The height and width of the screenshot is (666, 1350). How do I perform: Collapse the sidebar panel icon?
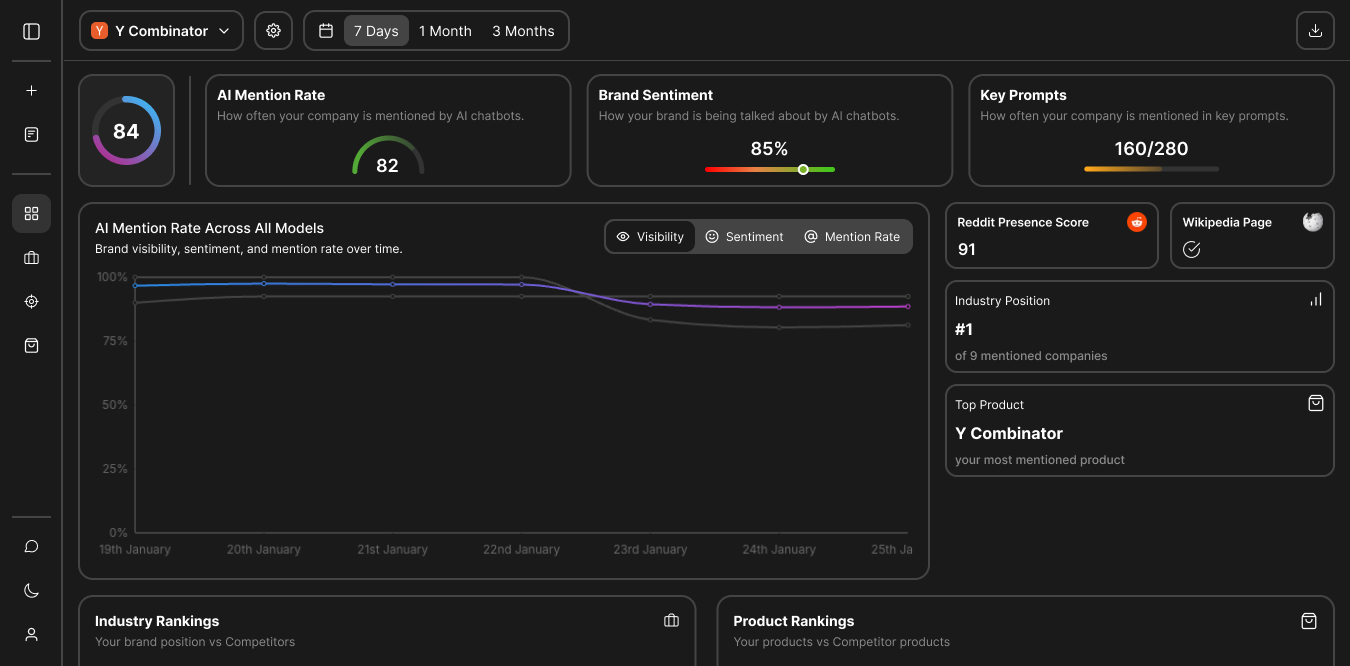pos(31,31)
